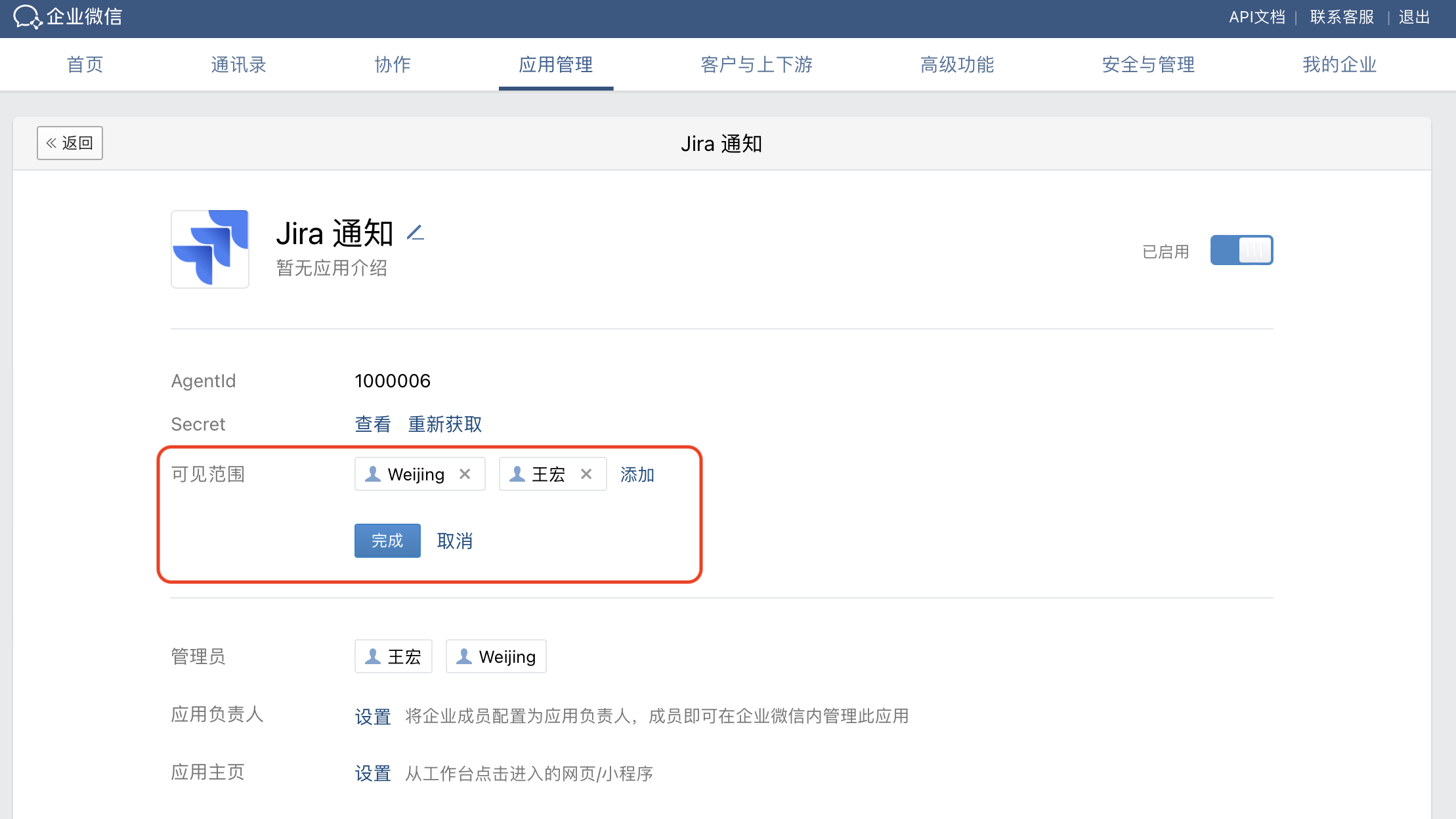Remove Weijing from visible range
The width and height of the screenshot is (1456, 819).
465,474
